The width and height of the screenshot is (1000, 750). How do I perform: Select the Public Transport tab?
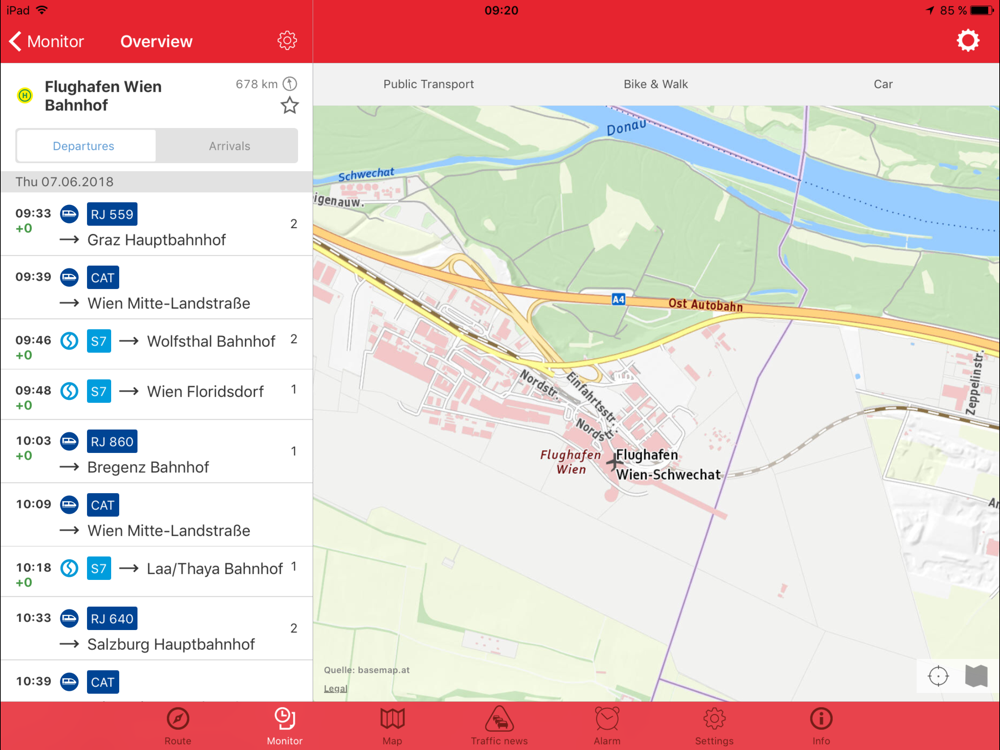[x=429, y=84]
